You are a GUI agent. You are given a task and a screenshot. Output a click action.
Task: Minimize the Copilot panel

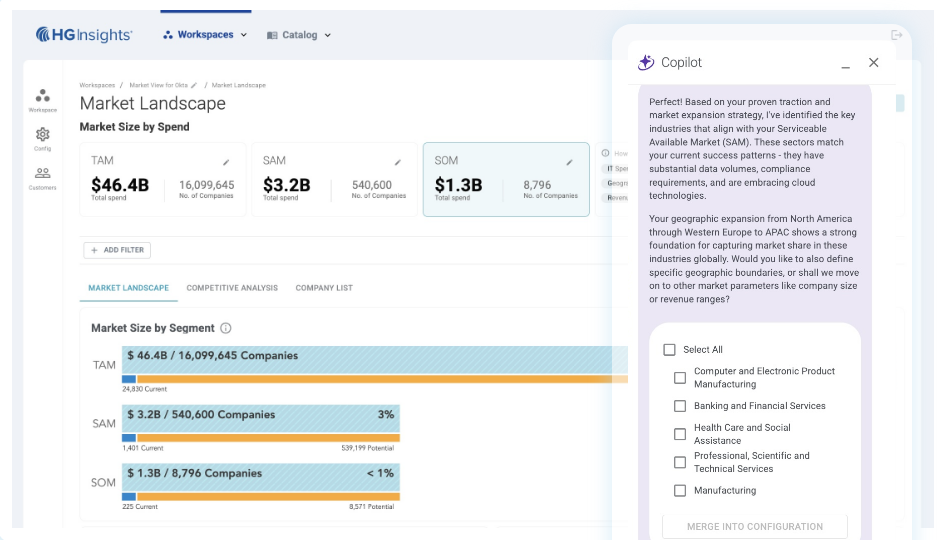[845, 64]
